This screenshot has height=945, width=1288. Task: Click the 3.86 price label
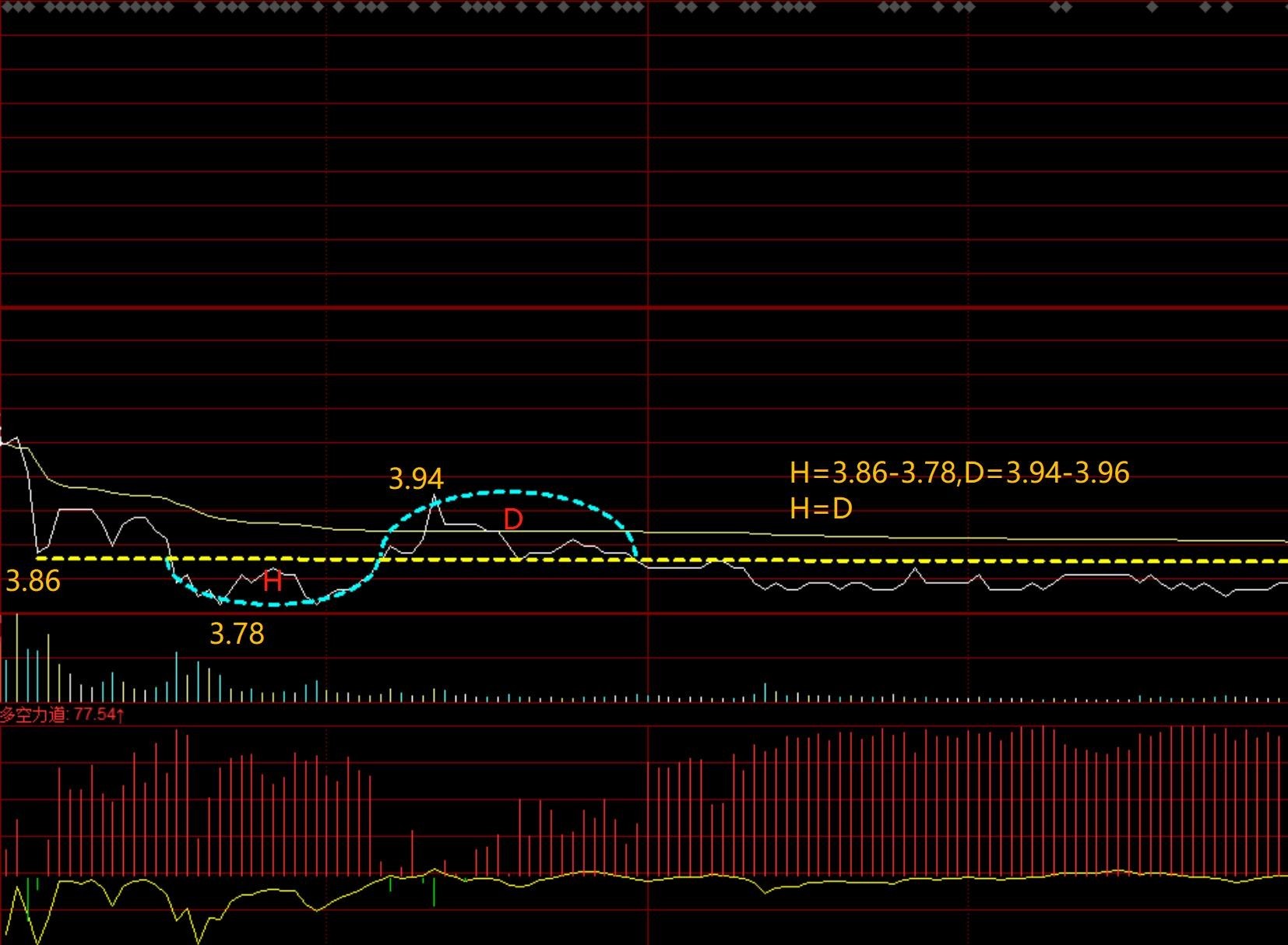[x=33, y=581]
